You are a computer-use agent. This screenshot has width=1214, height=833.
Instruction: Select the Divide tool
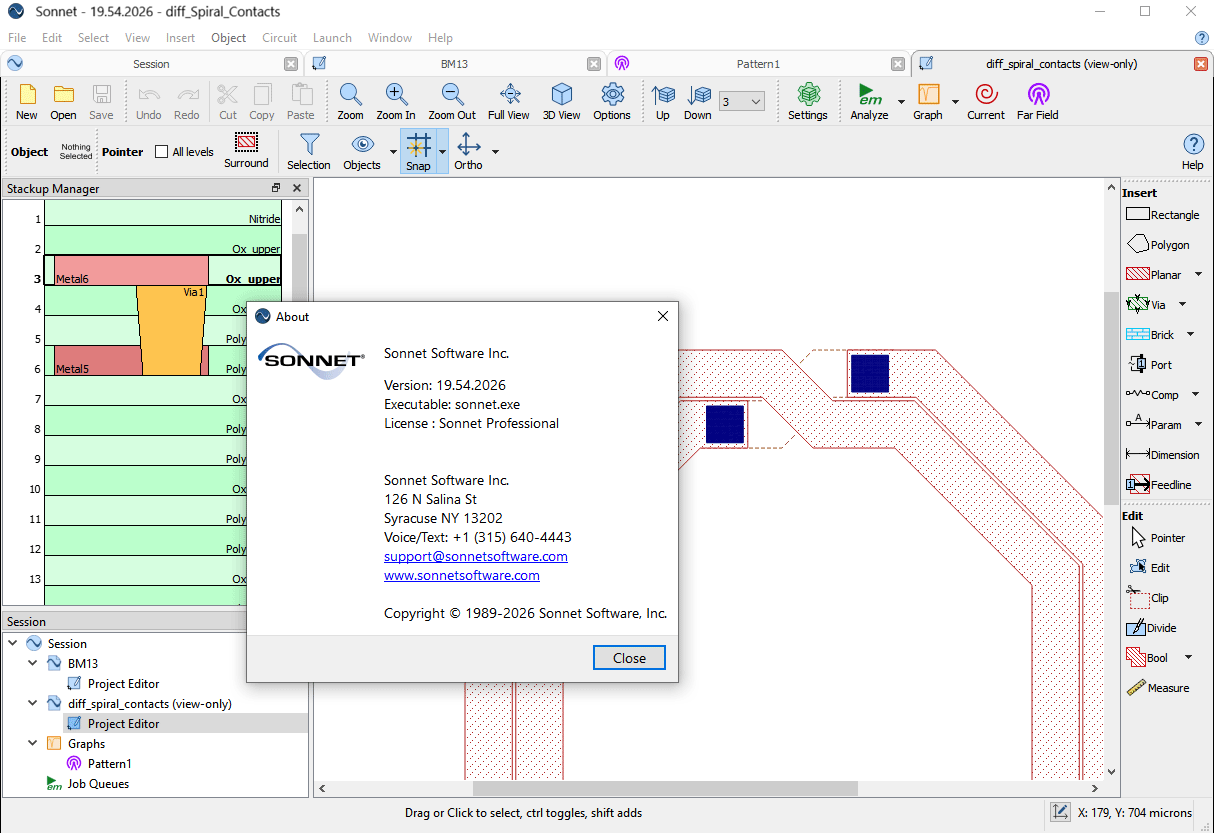coord(1151,627)
